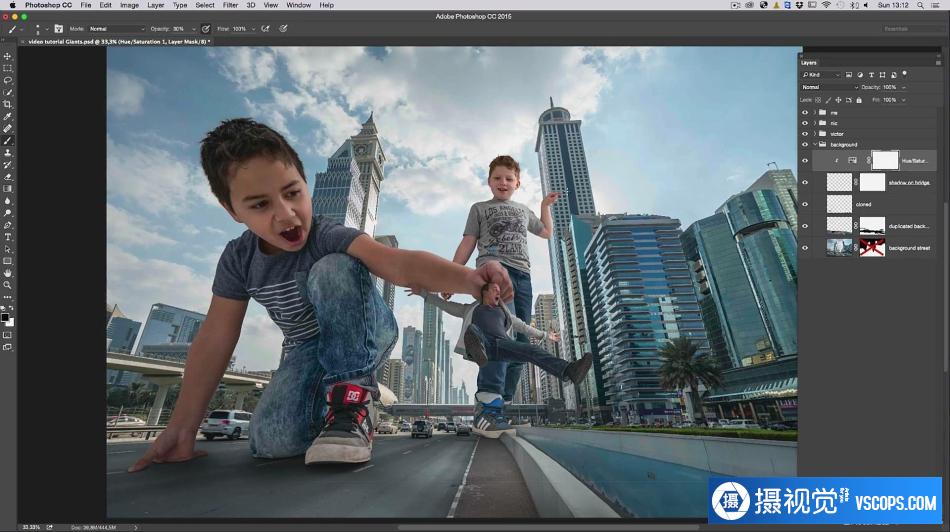Open the brush panel toggle in options bar
This screenshot has width=950, height=532.
coord(58,28)
